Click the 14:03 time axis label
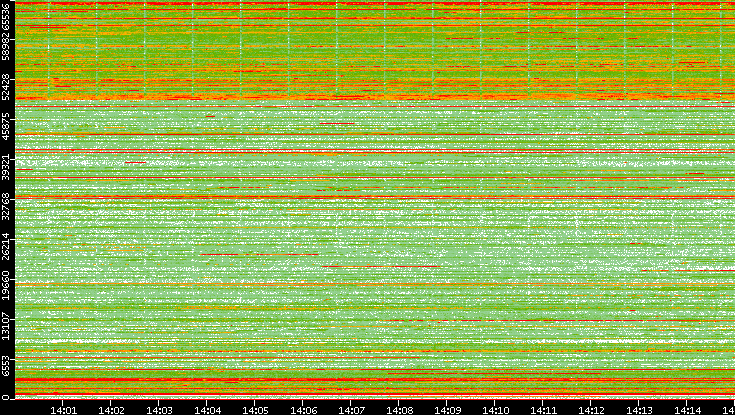The image size is (735, 415). 159,410
